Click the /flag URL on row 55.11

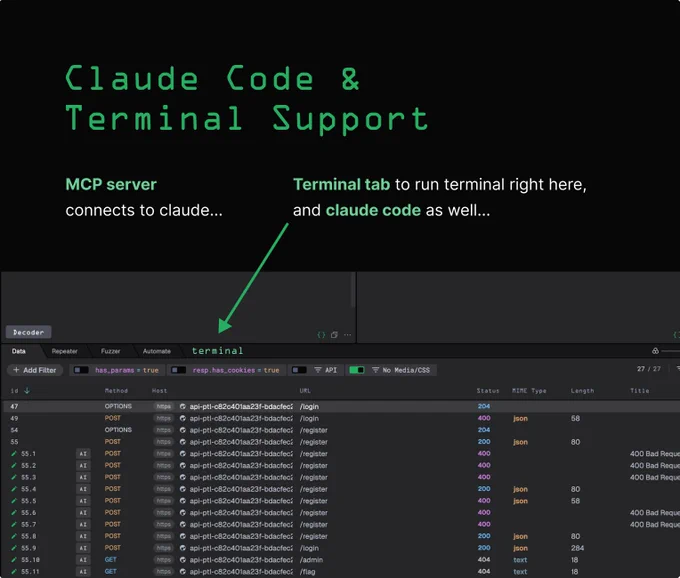[x=307, y=571]
